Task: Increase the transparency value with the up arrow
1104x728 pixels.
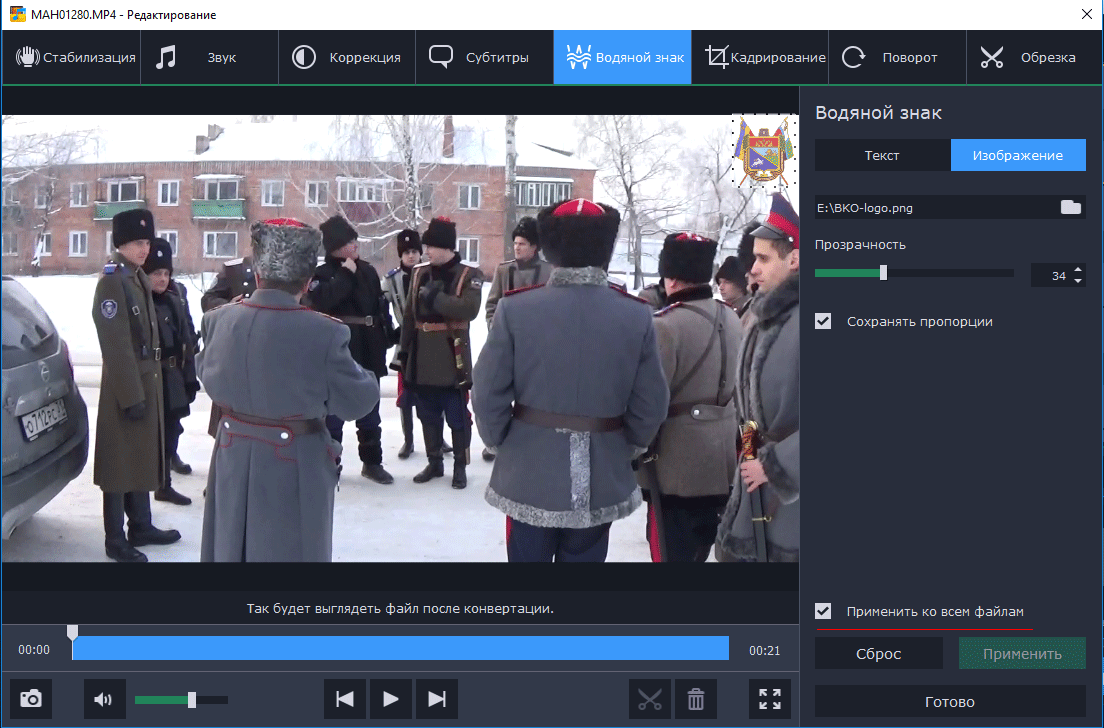Action: (x=1077, y=271)
